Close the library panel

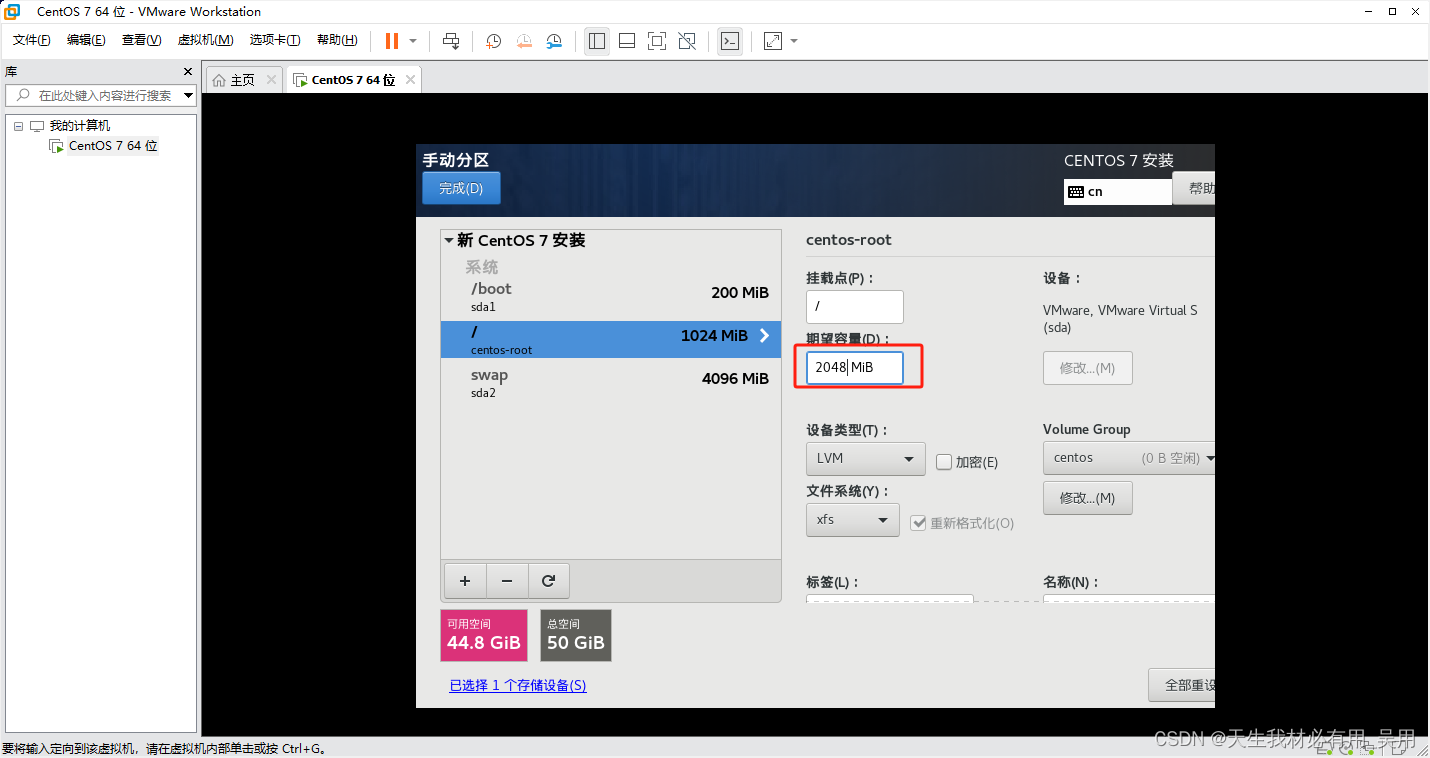point(188,72)
